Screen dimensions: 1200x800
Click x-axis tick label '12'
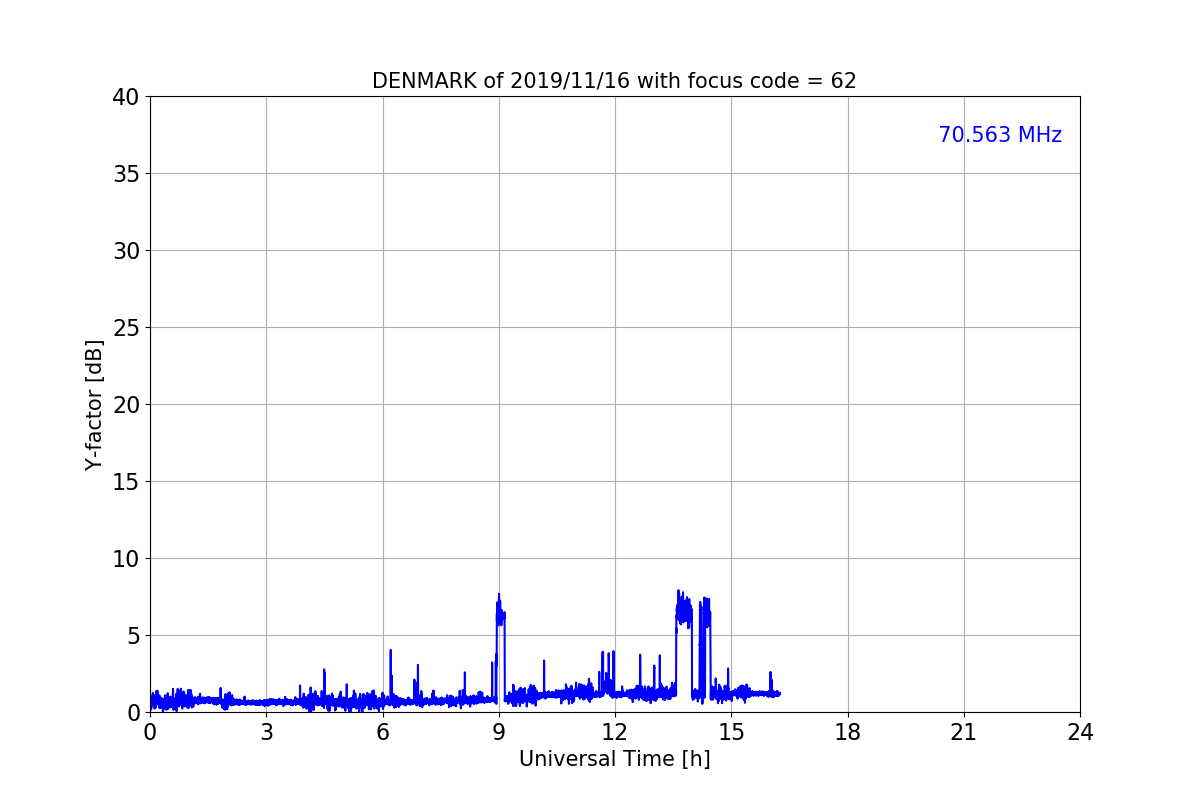(x=615, y=732)
